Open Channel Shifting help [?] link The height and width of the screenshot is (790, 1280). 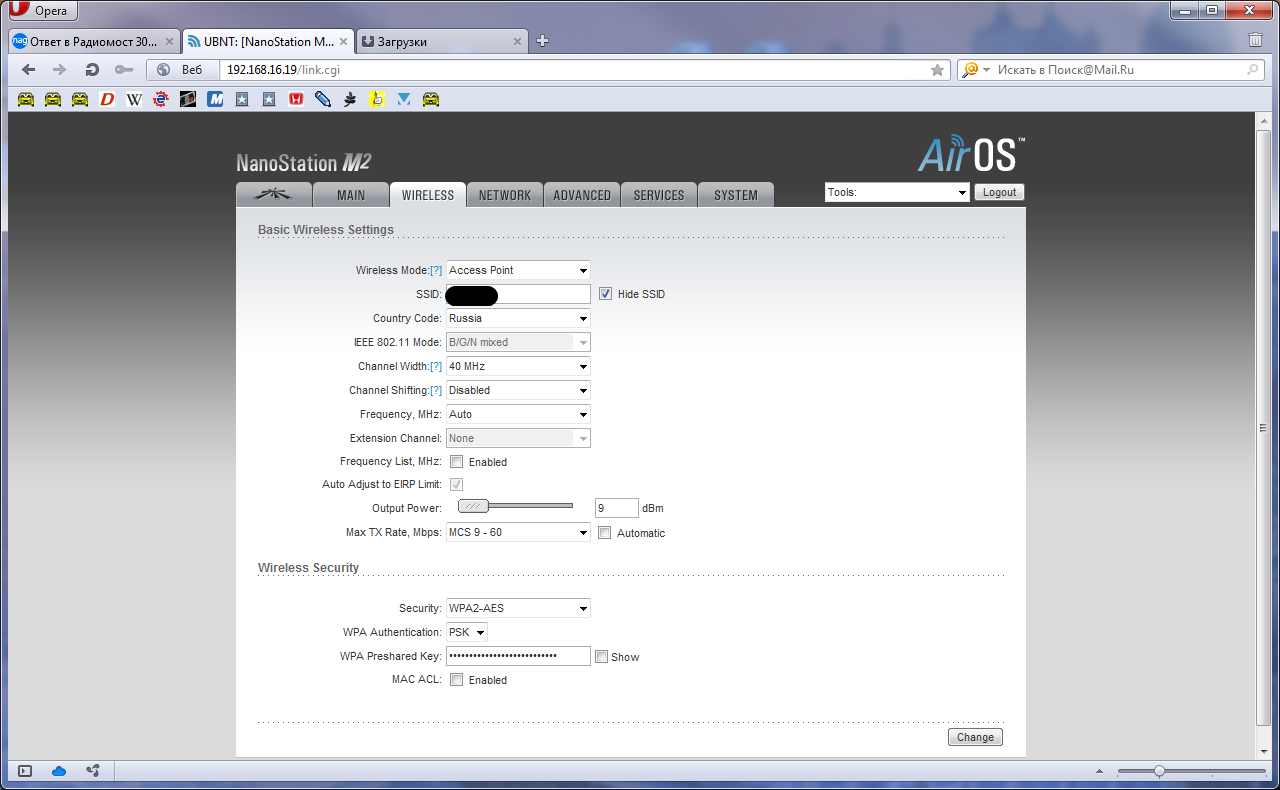pyautogui.click(x=436, y=390)
